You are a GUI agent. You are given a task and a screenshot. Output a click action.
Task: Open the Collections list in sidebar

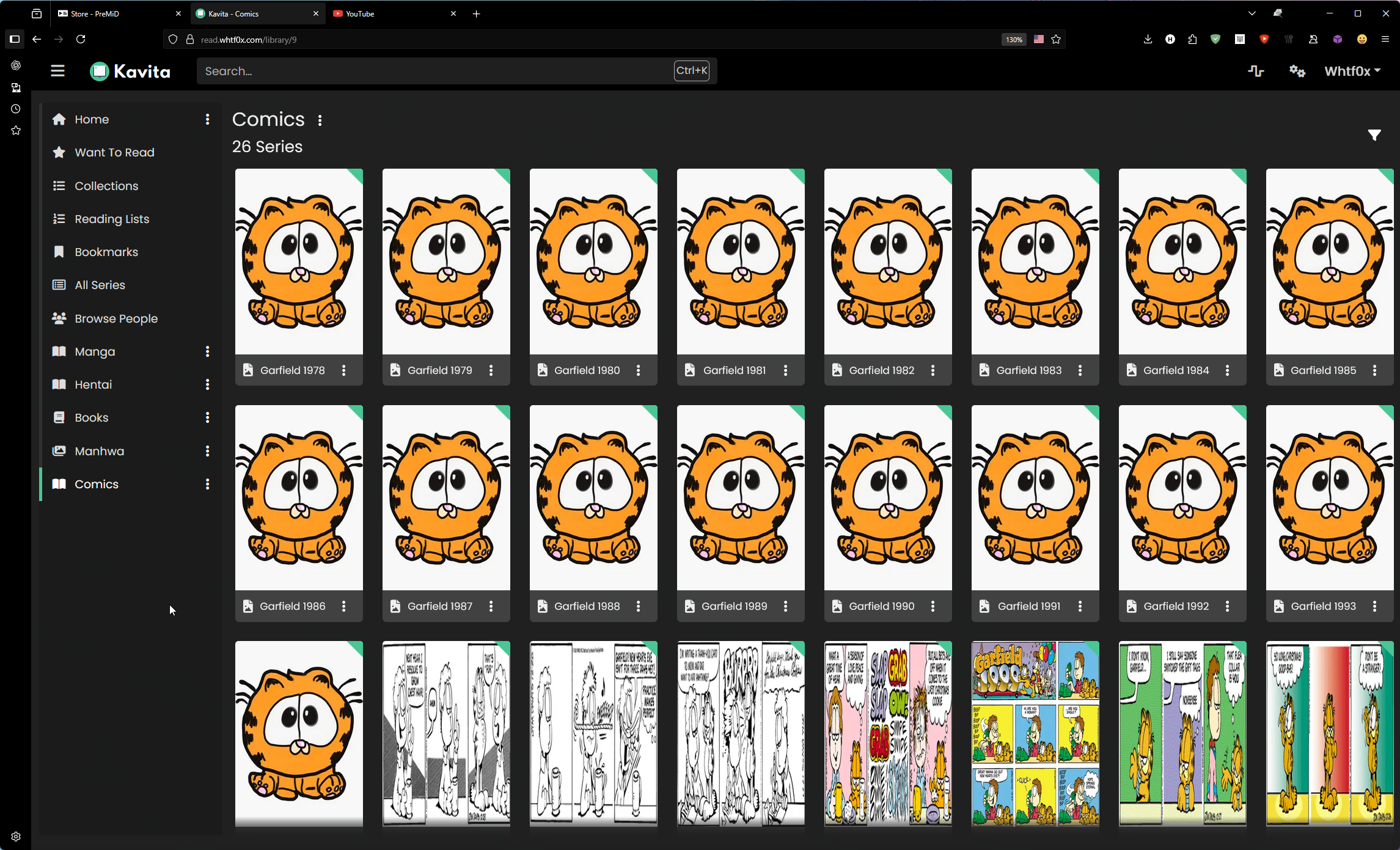pos(106,186)
